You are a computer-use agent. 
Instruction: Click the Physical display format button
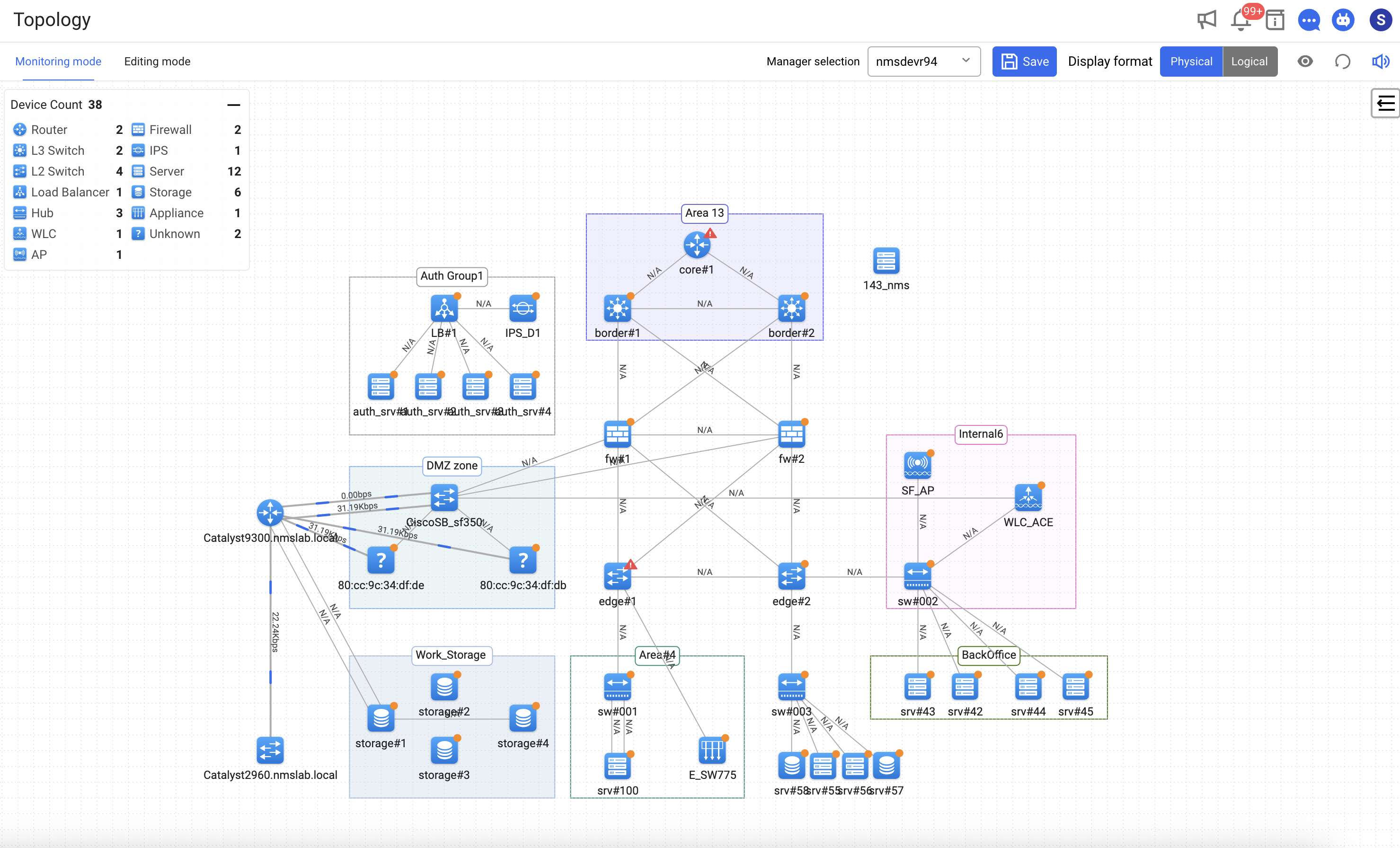[1191, 62]
